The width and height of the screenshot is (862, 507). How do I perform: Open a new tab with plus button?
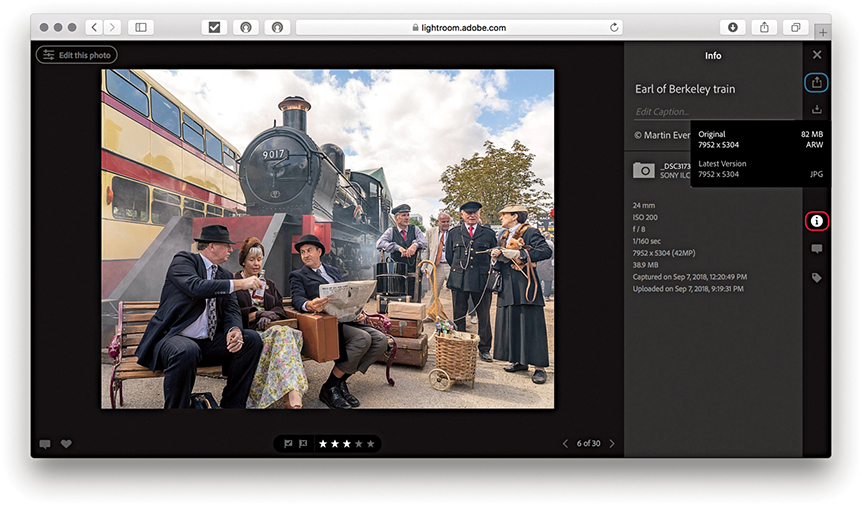point(823,32)
